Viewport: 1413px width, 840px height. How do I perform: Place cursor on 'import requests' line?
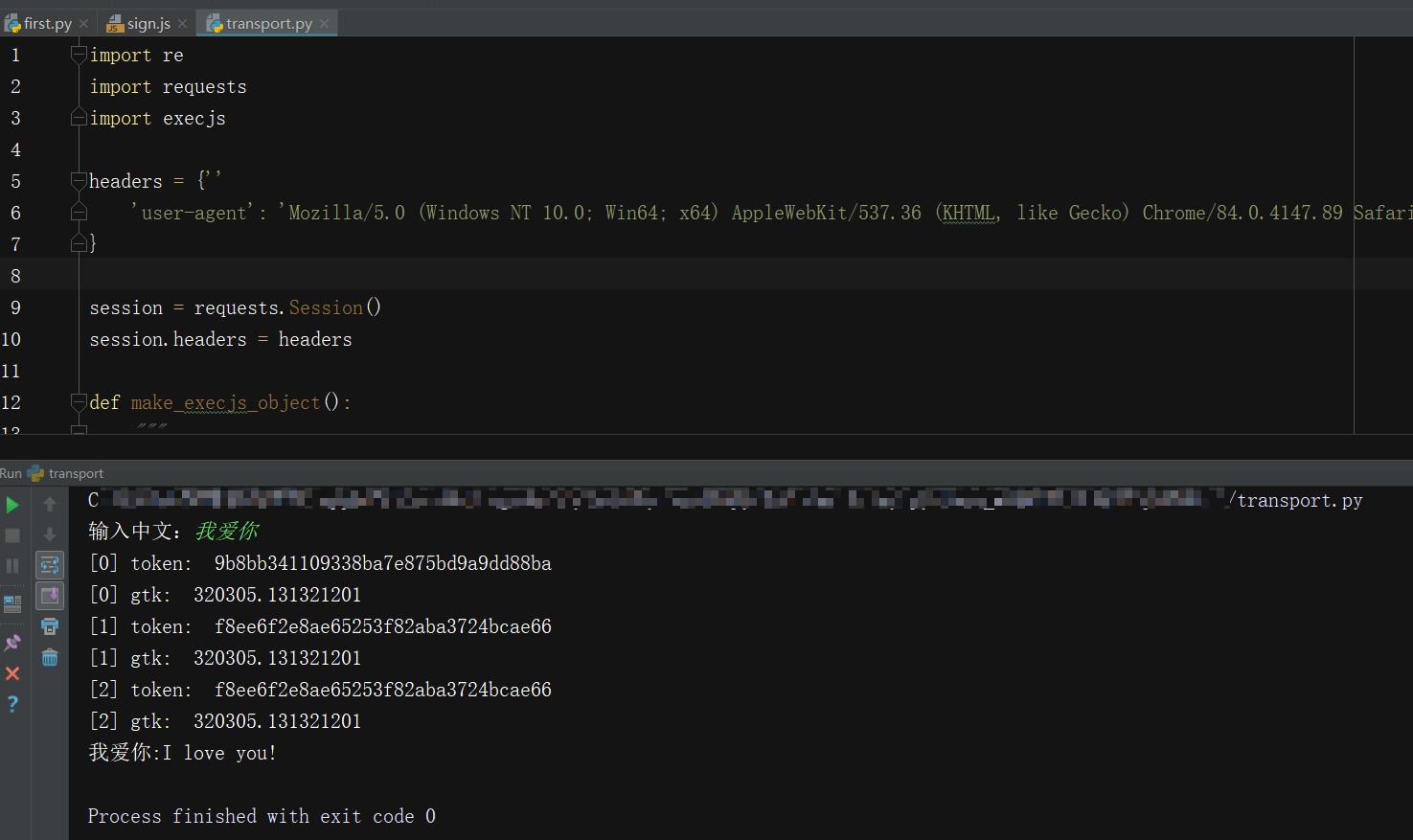(x=168, y=86)
